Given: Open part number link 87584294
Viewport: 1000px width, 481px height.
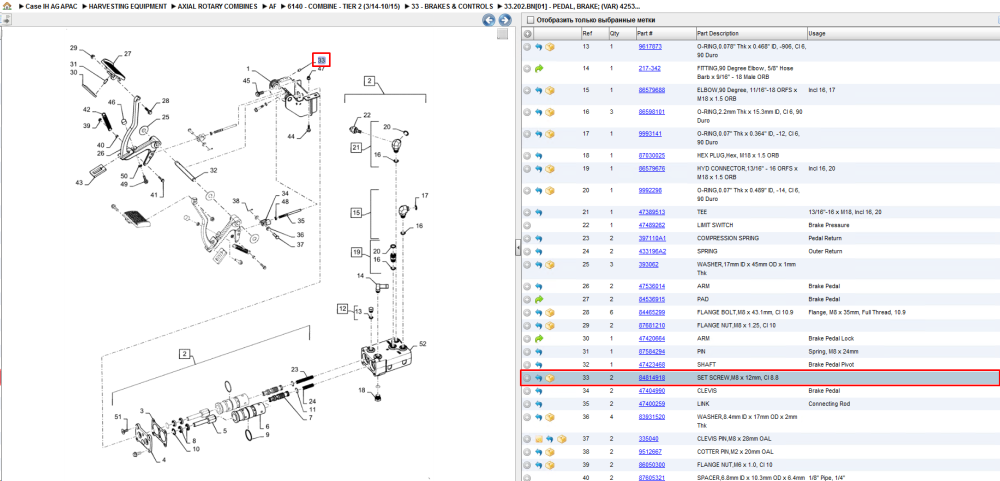Looking at the screenshot, I should [652, 352].
